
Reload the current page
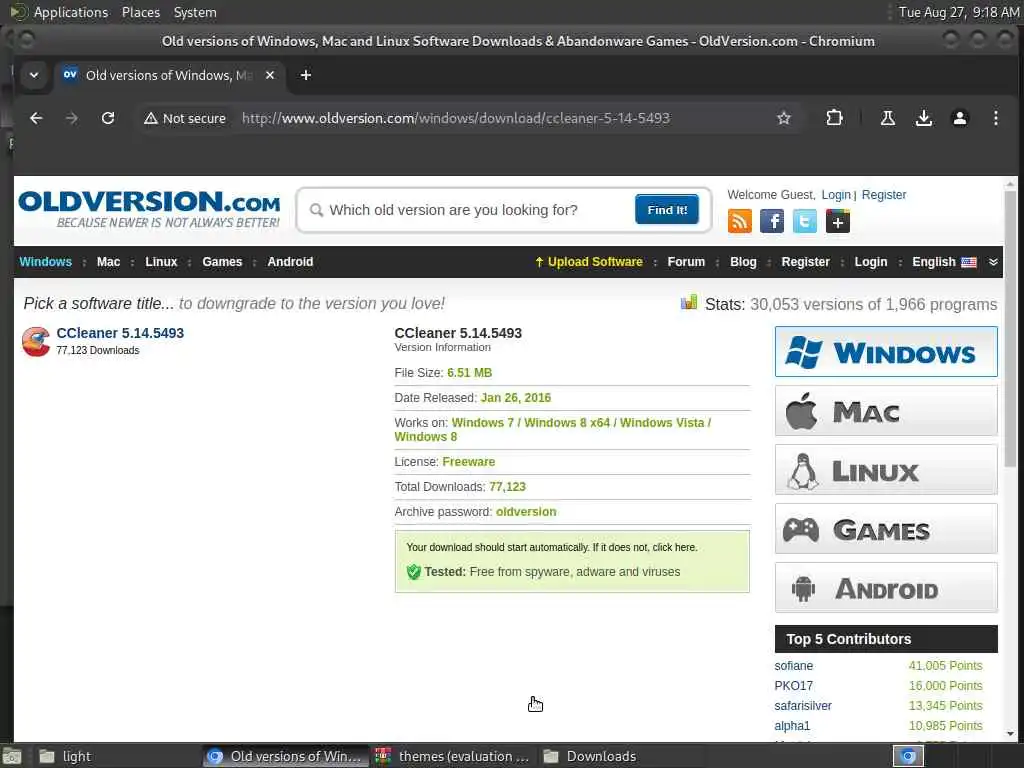pos(108,118)
